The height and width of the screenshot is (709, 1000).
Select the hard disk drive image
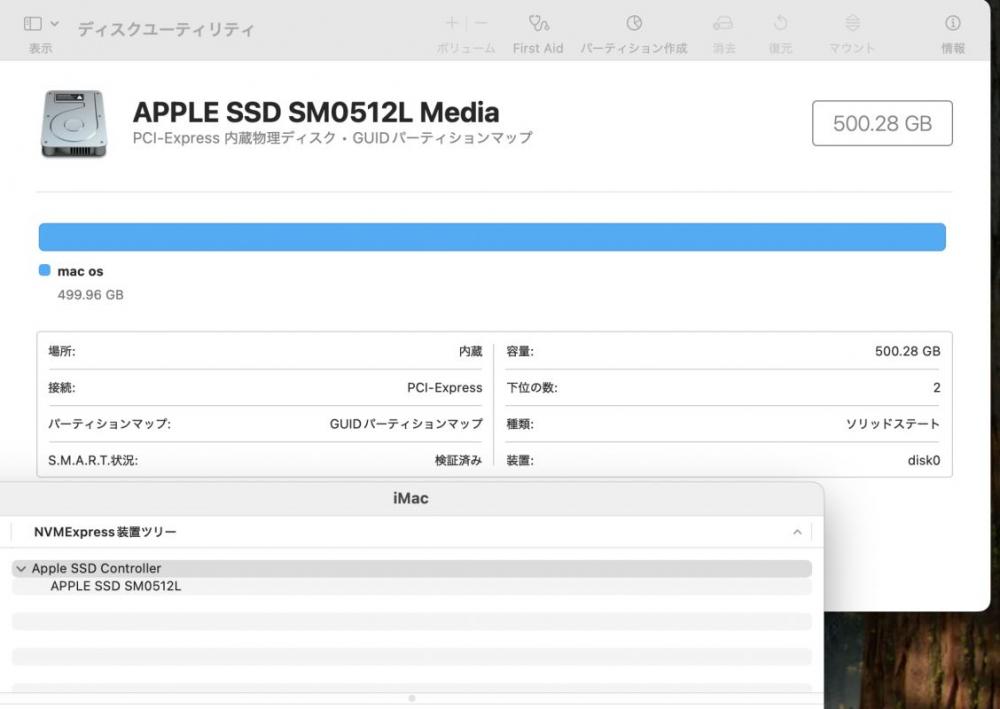pyautogui.click(x=73, y=123)
